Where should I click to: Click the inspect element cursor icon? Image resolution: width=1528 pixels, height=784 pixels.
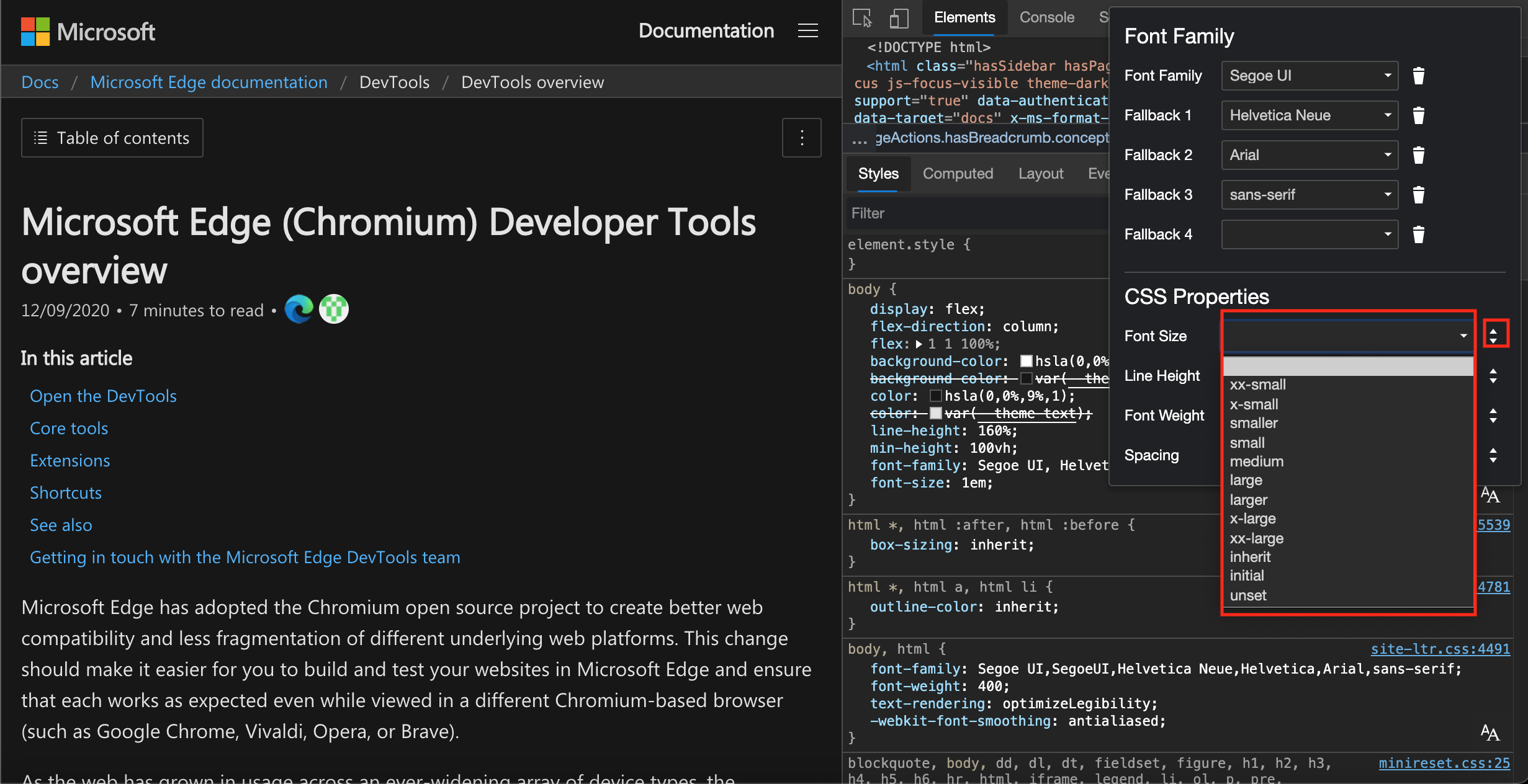[861, 18]
